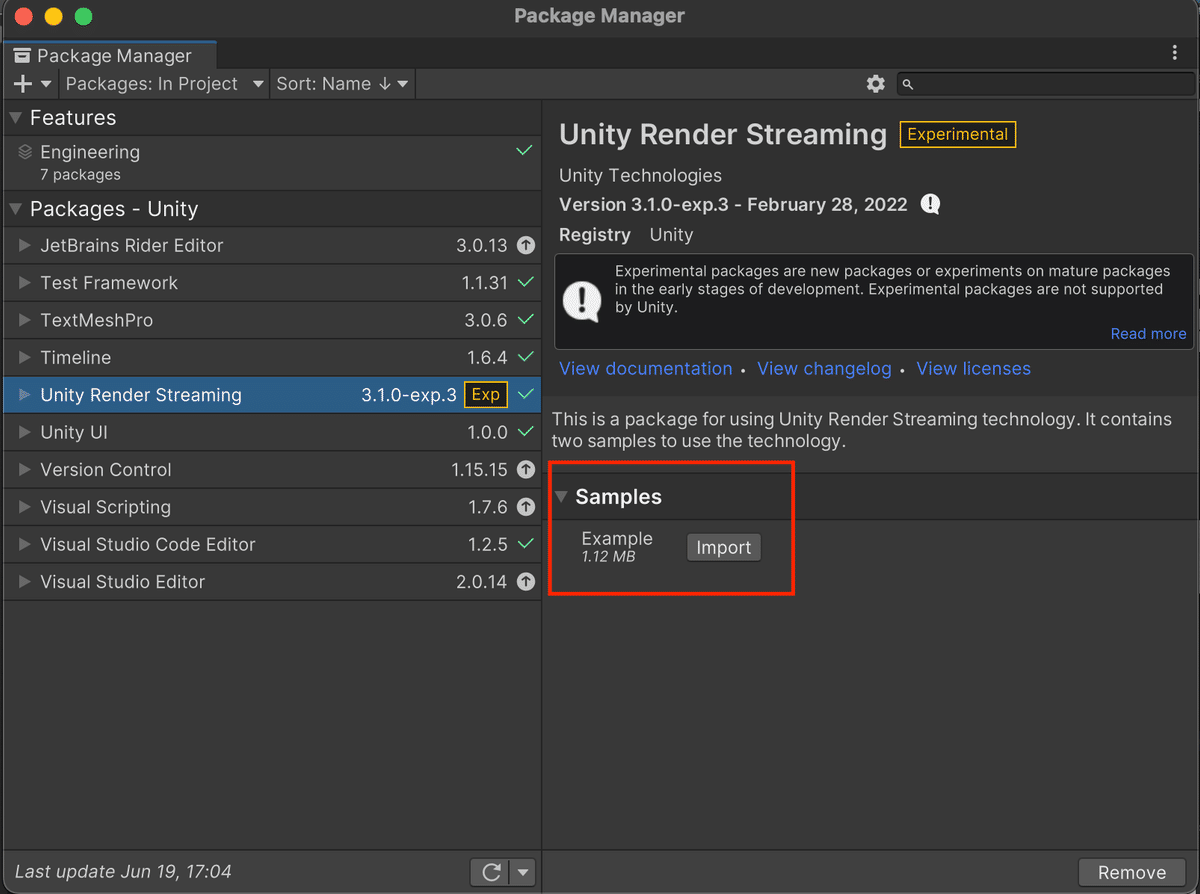
Task: Click the search magnifier icon
Action: pyautogui.click(x=908, y=85)
